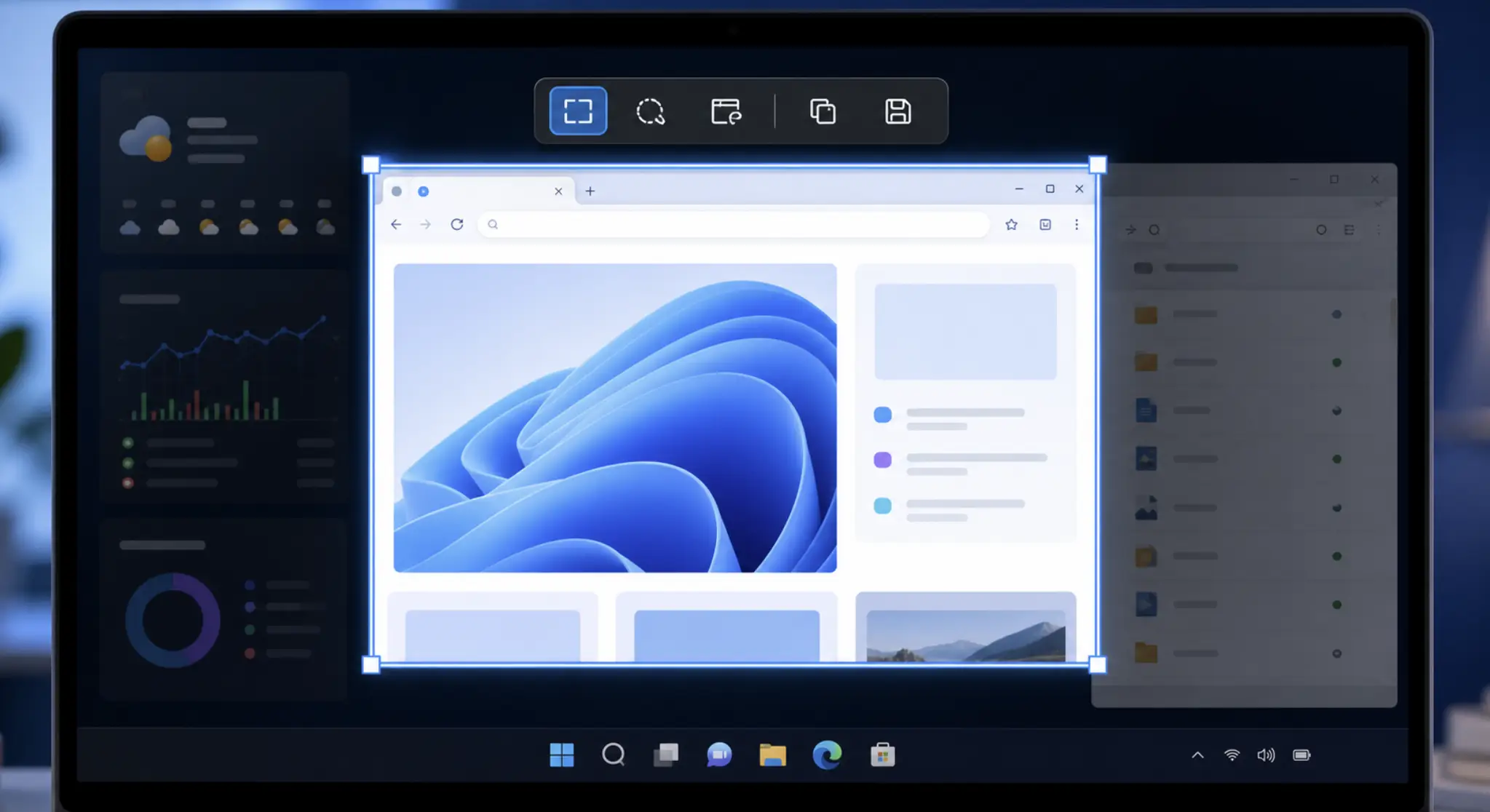This screenshot has height=812, width=1490.
Task: Click the browser back arrow
Action: point(396,224)
